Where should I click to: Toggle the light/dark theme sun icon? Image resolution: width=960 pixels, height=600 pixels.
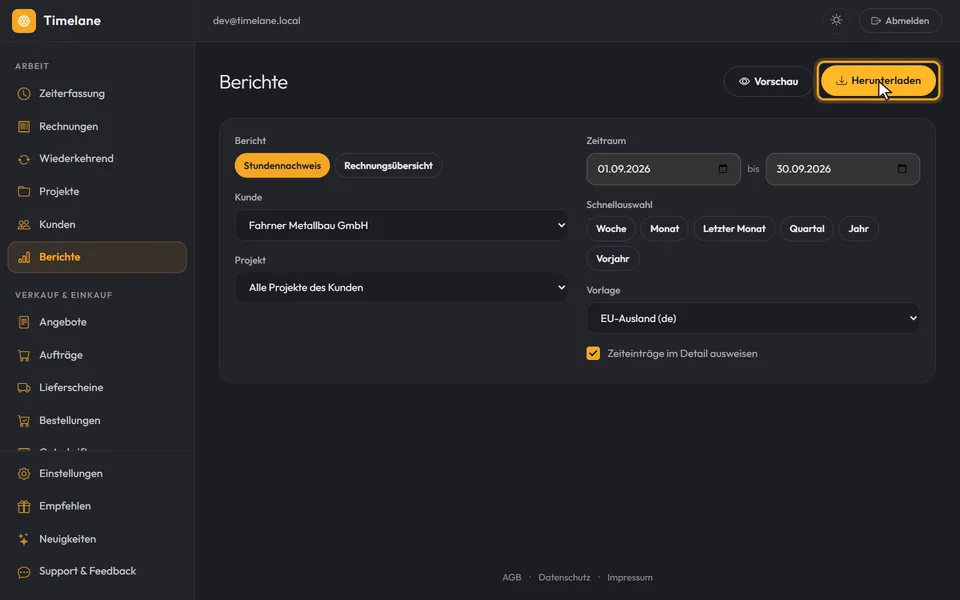(836, 20)
